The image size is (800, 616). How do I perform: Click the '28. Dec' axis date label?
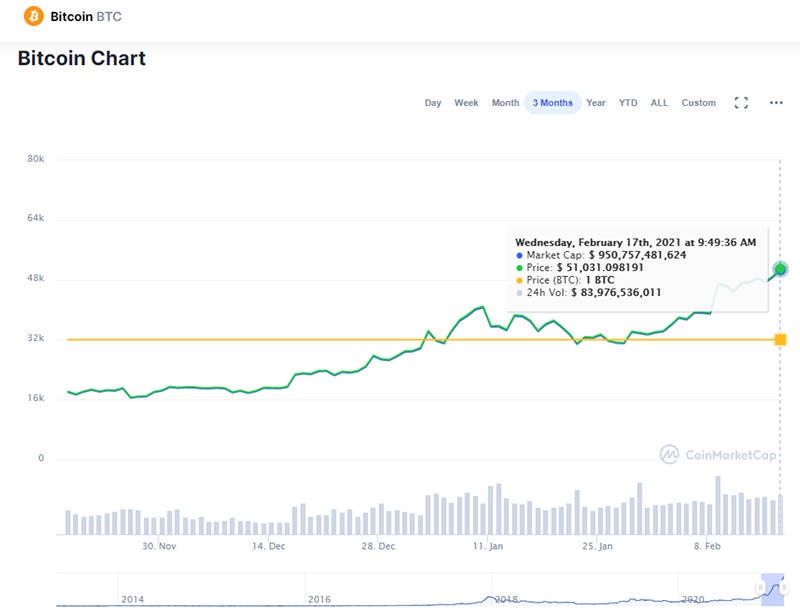pyautogui.click(x=378, y=546)
